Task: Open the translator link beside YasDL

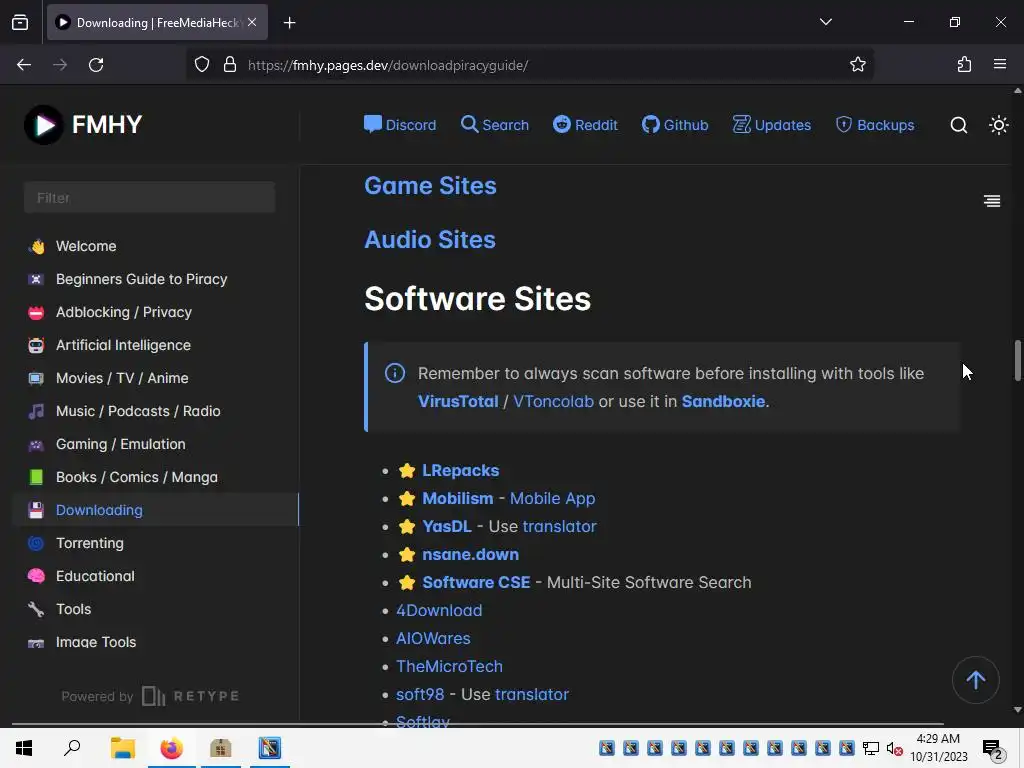Action: [x=559, y=527]
